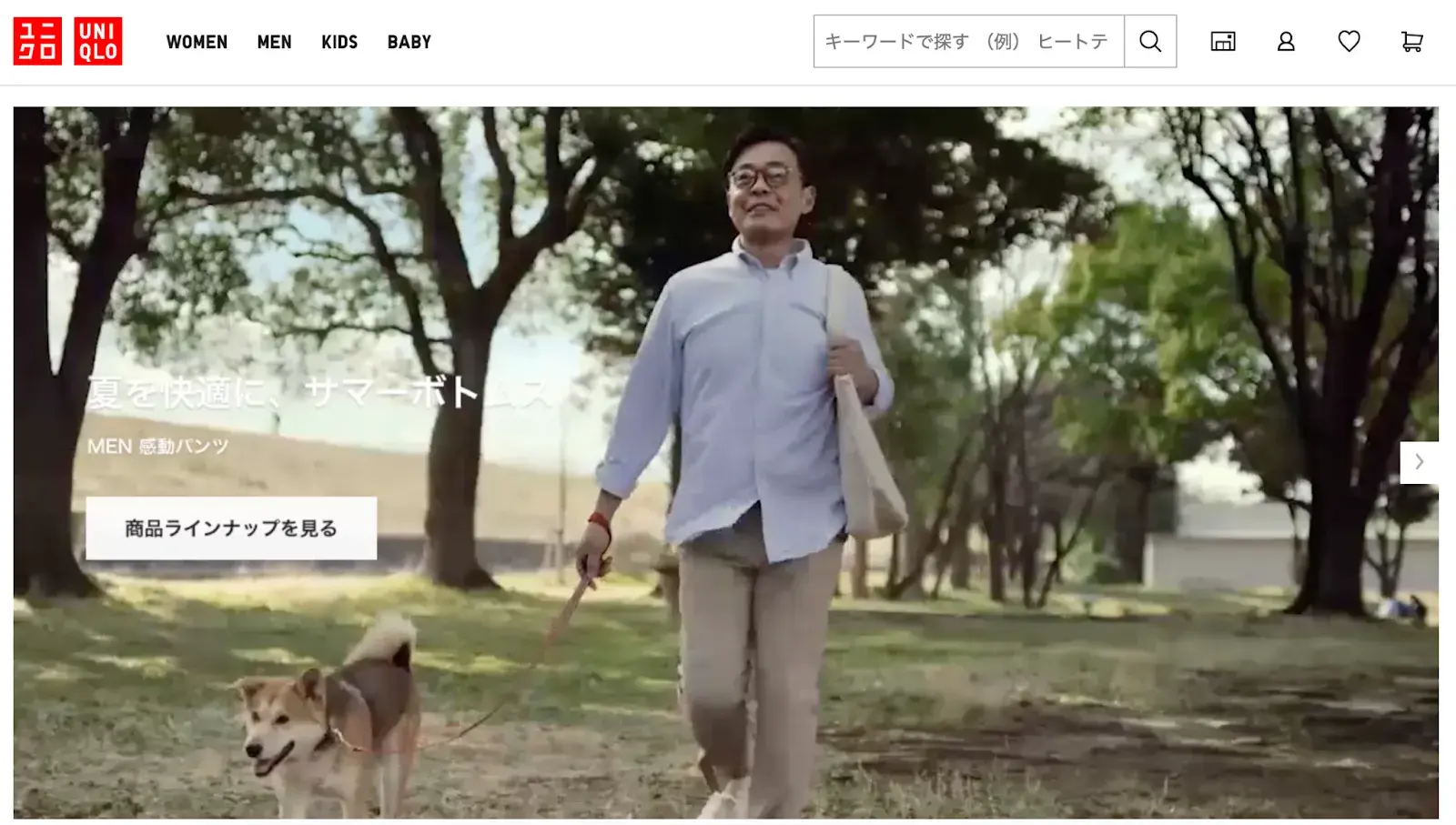Click the 夏を快適に、サマーボトムス headline
This screenshot has height=825, width=1456.
[318, 393]
